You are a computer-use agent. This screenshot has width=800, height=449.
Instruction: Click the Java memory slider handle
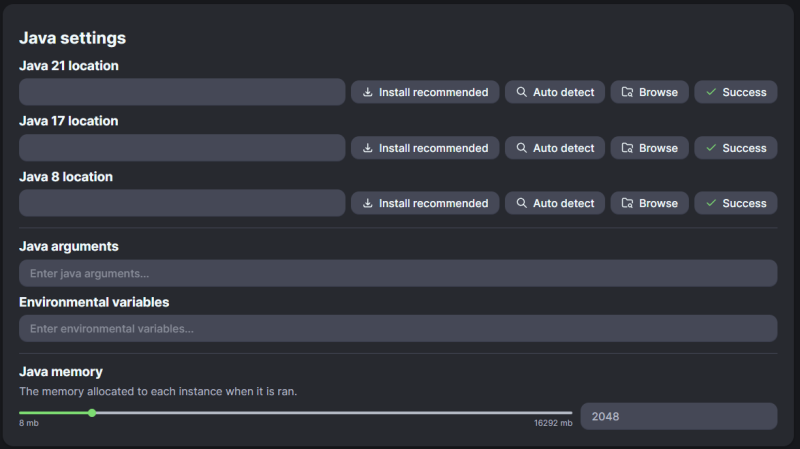pos(92,412)
